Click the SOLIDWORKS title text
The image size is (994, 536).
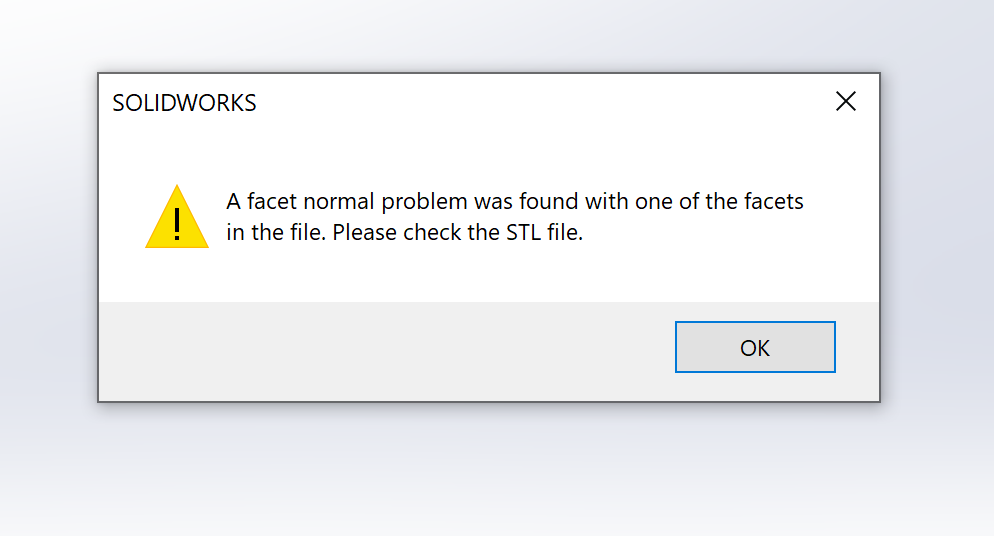pyautogui.click(x=184, y=103)
